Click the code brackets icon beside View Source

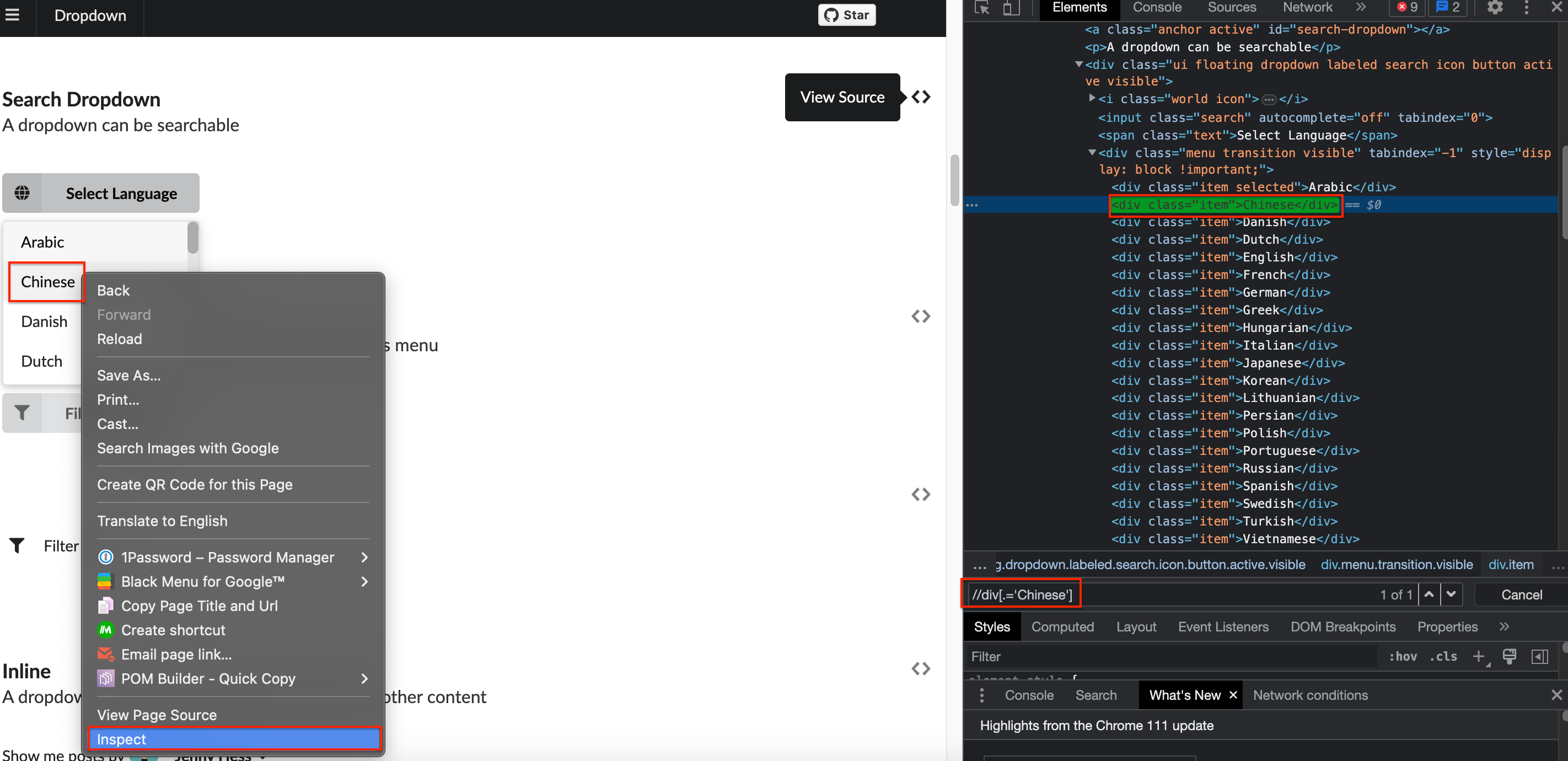(x=921, y=96)
